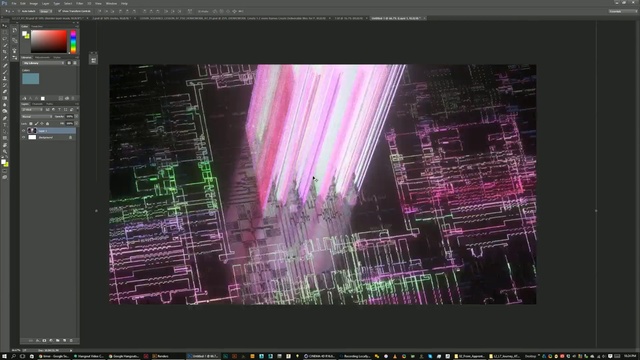Click lock all icon in Layers panel
This screenshot has height=360, width=640.
[x=47, y=123]
